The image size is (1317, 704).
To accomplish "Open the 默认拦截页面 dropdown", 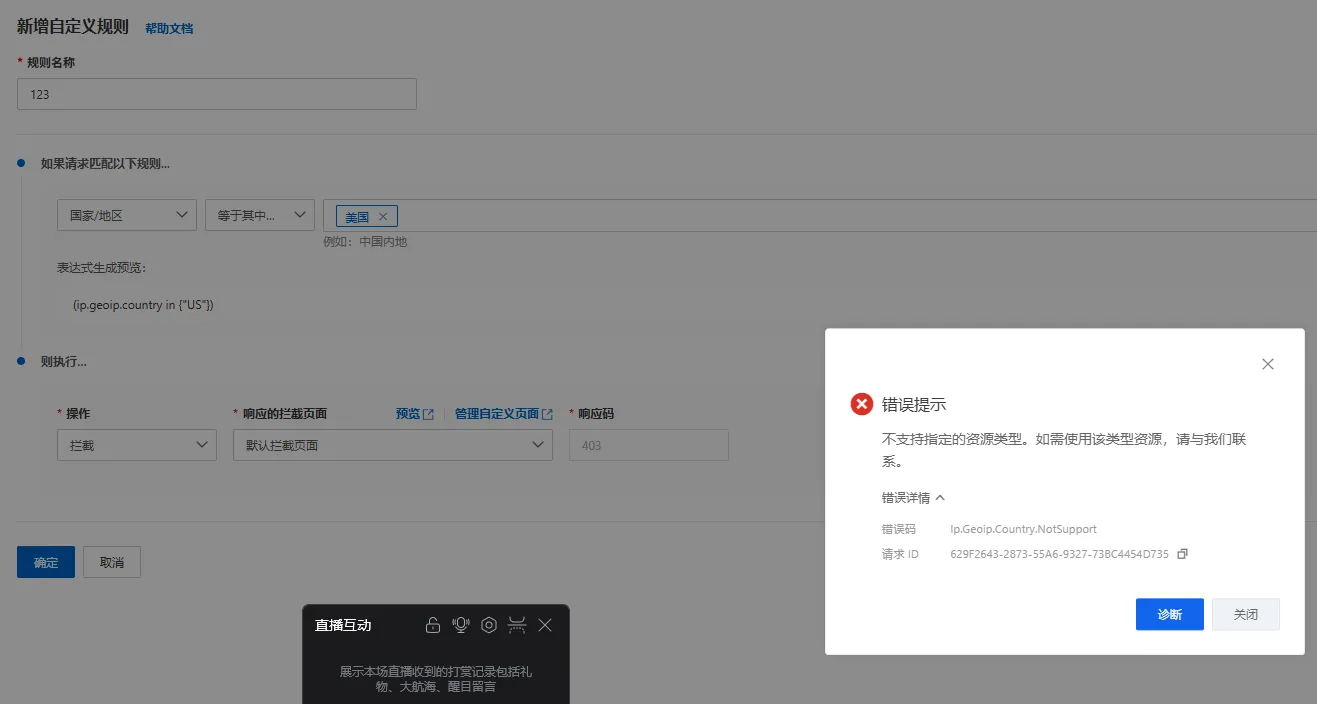I will (392, 445).
